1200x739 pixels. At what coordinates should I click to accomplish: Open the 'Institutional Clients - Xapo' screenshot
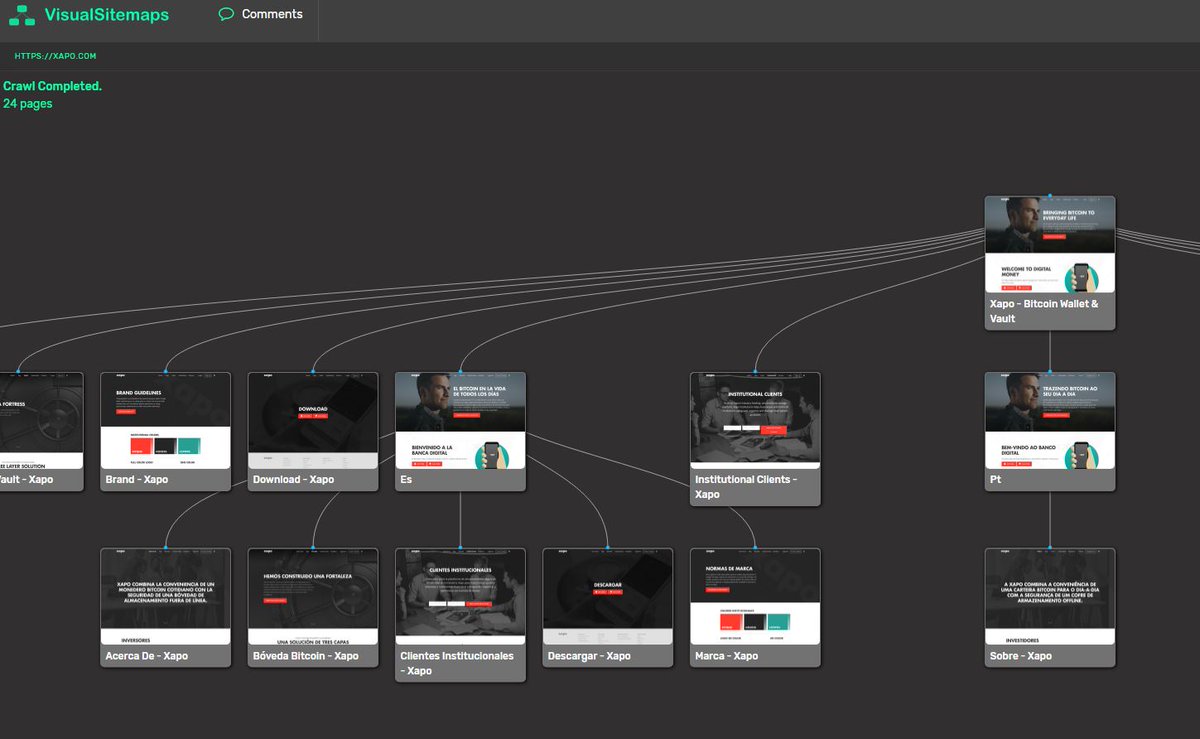click(755, 420)
